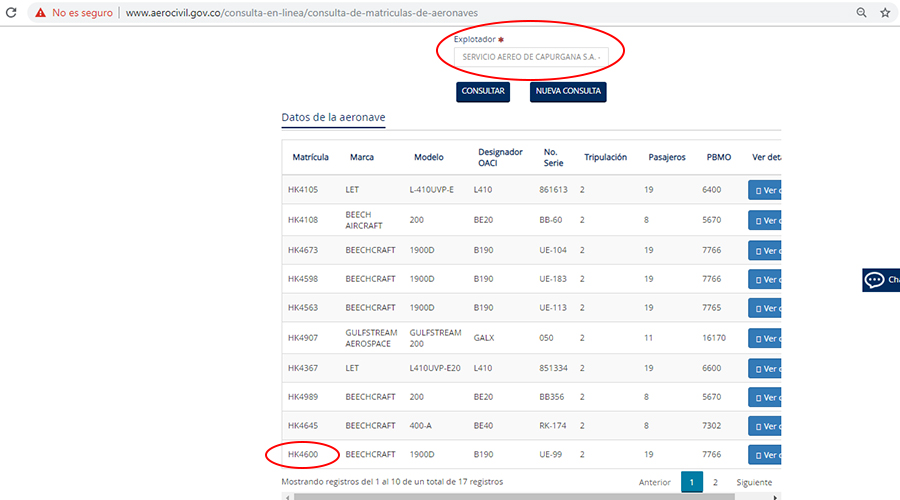Screen dimensions: 900x500
Task: Click the horizontal scrollbar under the table
Action: (514, 497)
